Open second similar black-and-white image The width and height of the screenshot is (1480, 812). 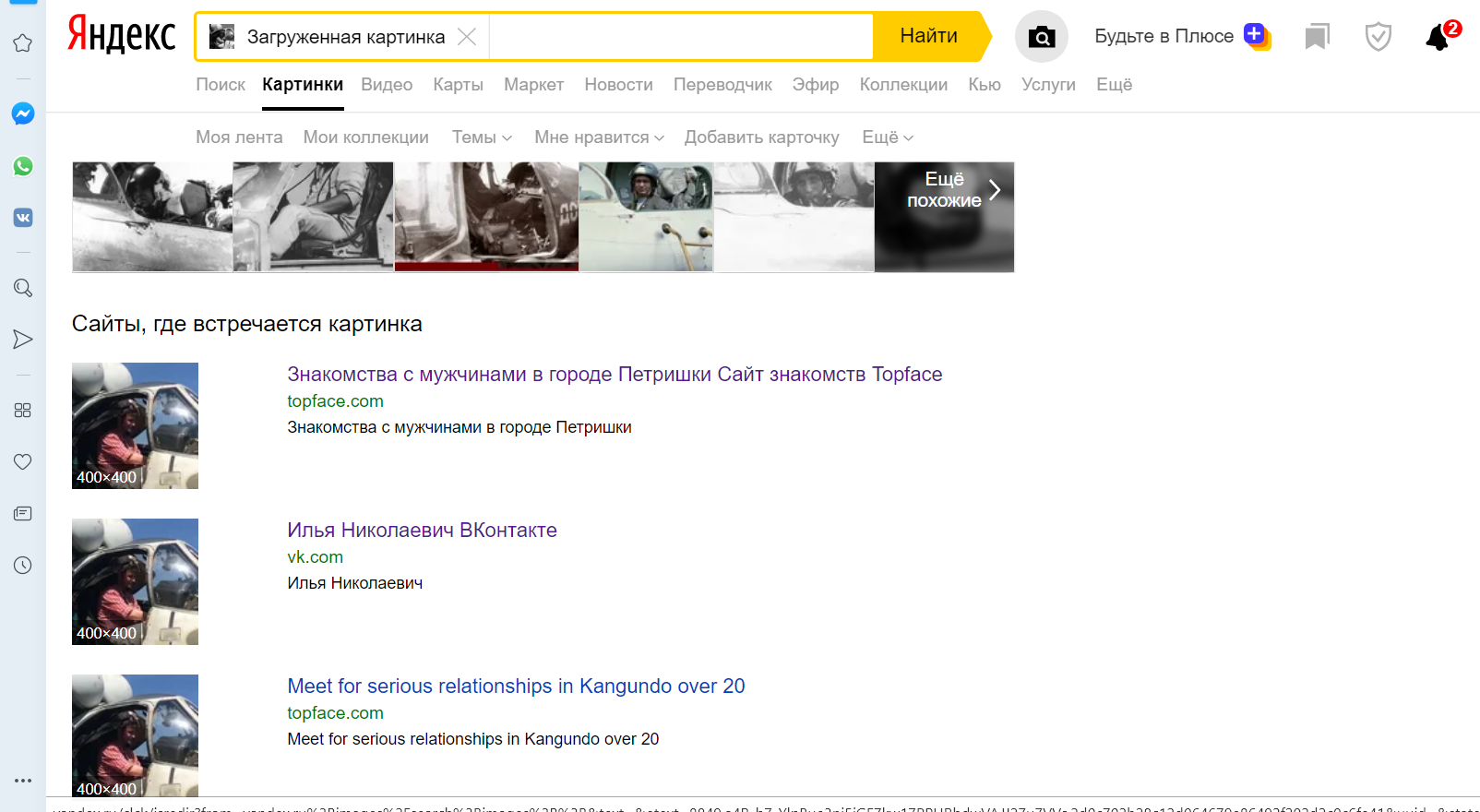click(314, 217)
